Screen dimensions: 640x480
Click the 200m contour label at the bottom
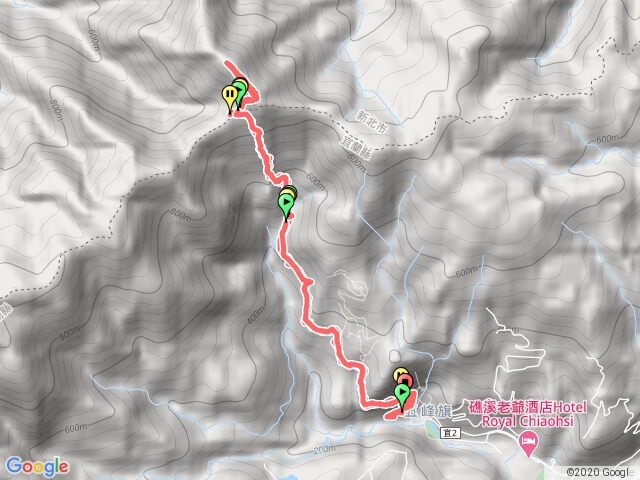[x=324, y=450]
